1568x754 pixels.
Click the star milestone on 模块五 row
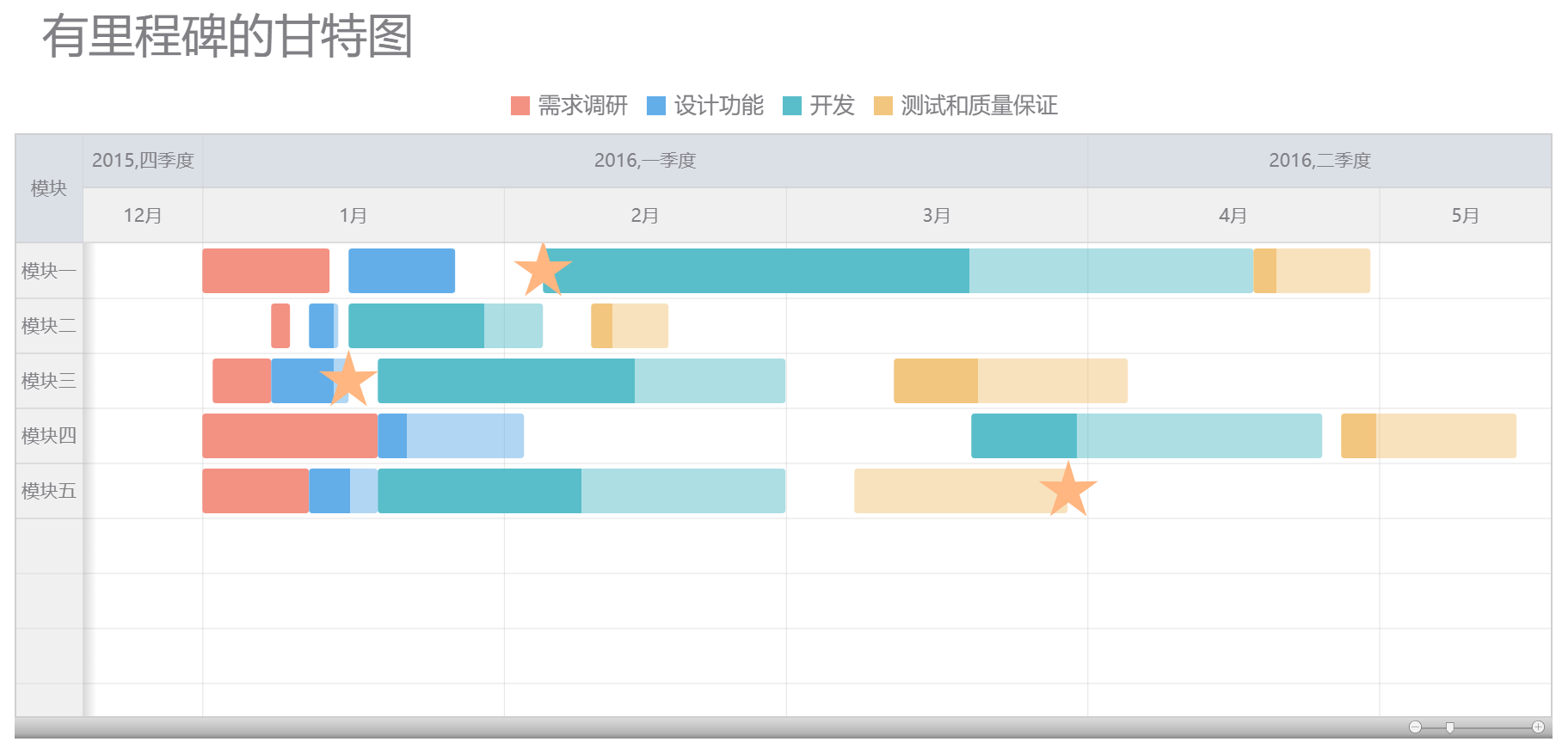tap(1068, 489)
